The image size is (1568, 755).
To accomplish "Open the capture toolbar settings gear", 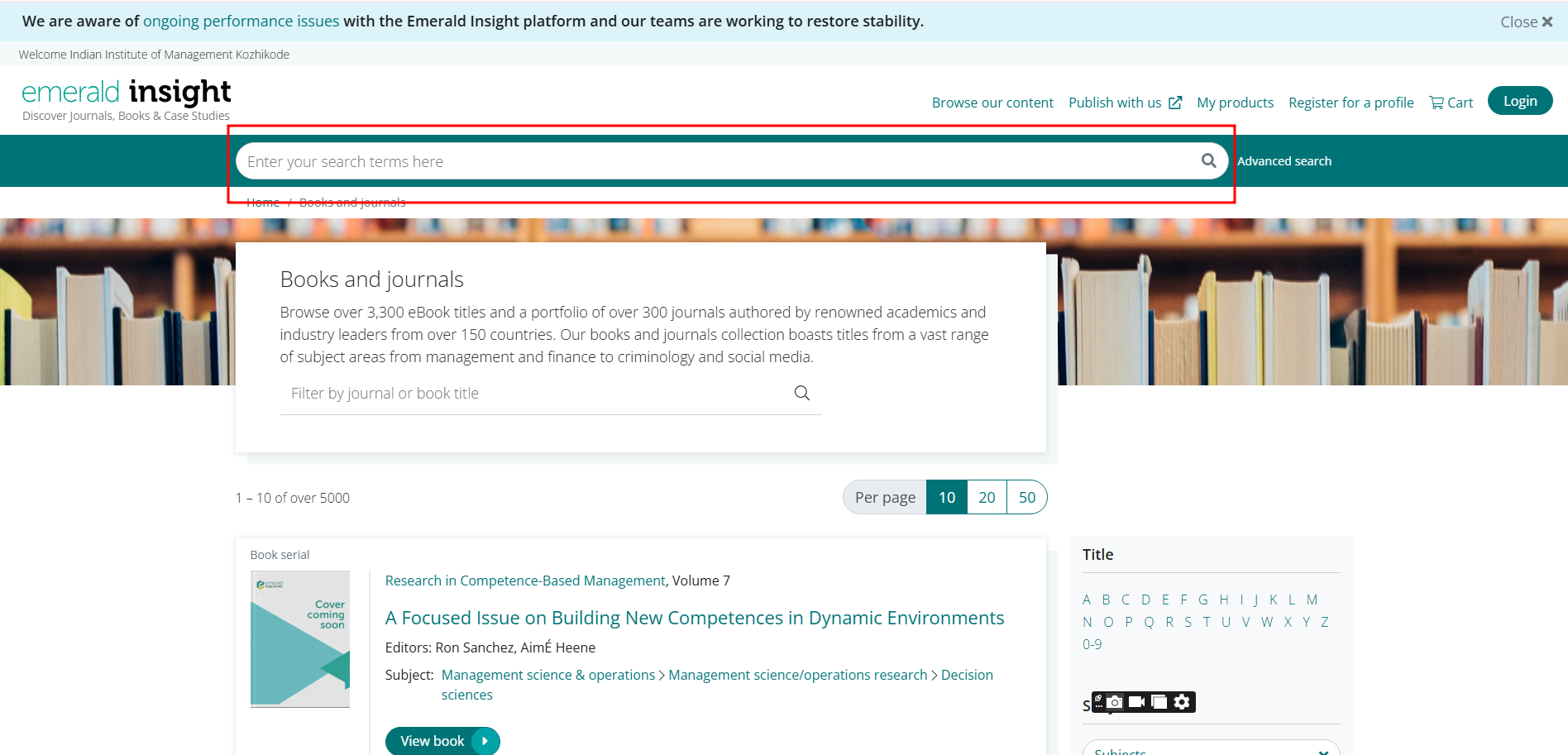I will tap(1182, 702).
